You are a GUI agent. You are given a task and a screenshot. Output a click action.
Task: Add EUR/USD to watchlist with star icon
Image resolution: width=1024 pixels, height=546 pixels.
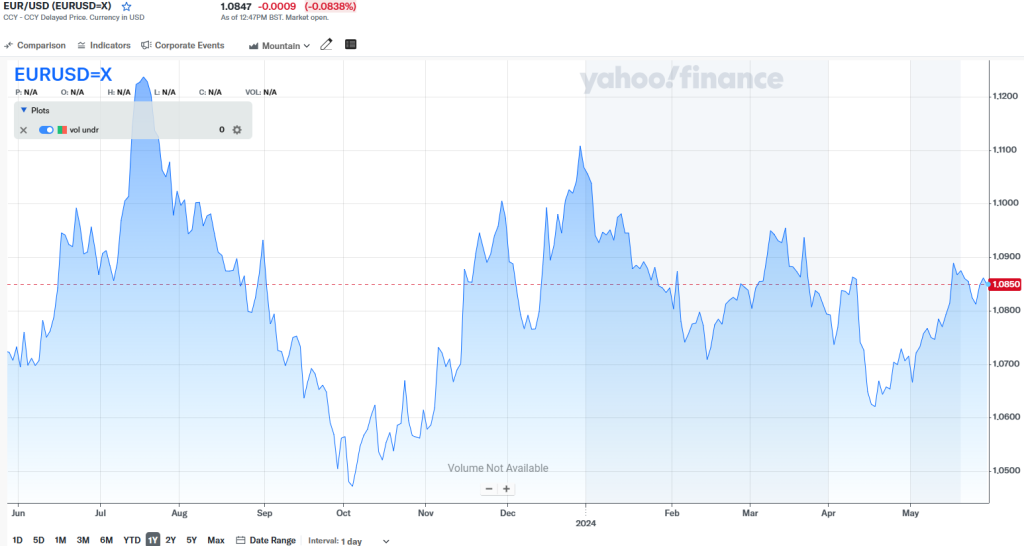(126, 6)
